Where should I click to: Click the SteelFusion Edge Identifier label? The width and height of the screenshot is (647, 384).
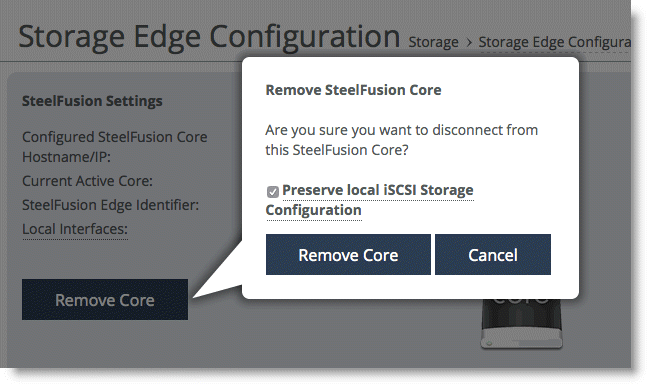click(x=111, y=205)
